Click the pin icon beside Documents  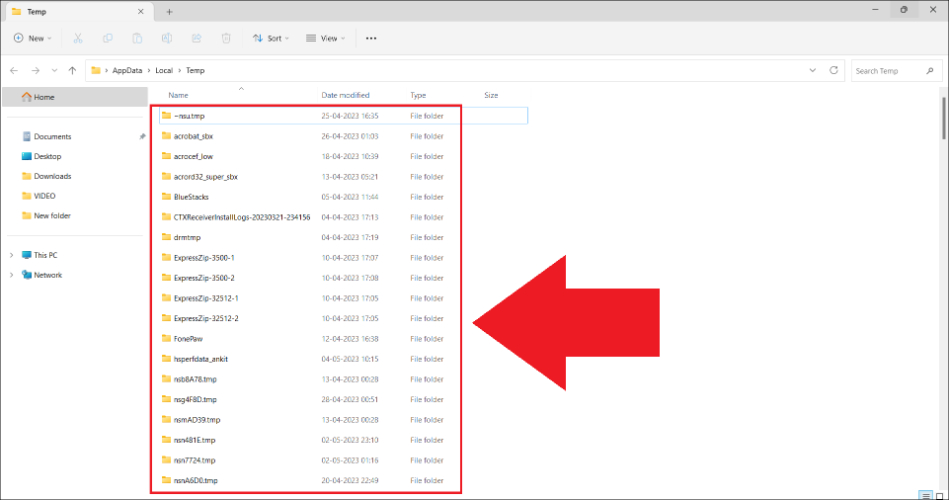pyautogui.click(x=142, y=137)
